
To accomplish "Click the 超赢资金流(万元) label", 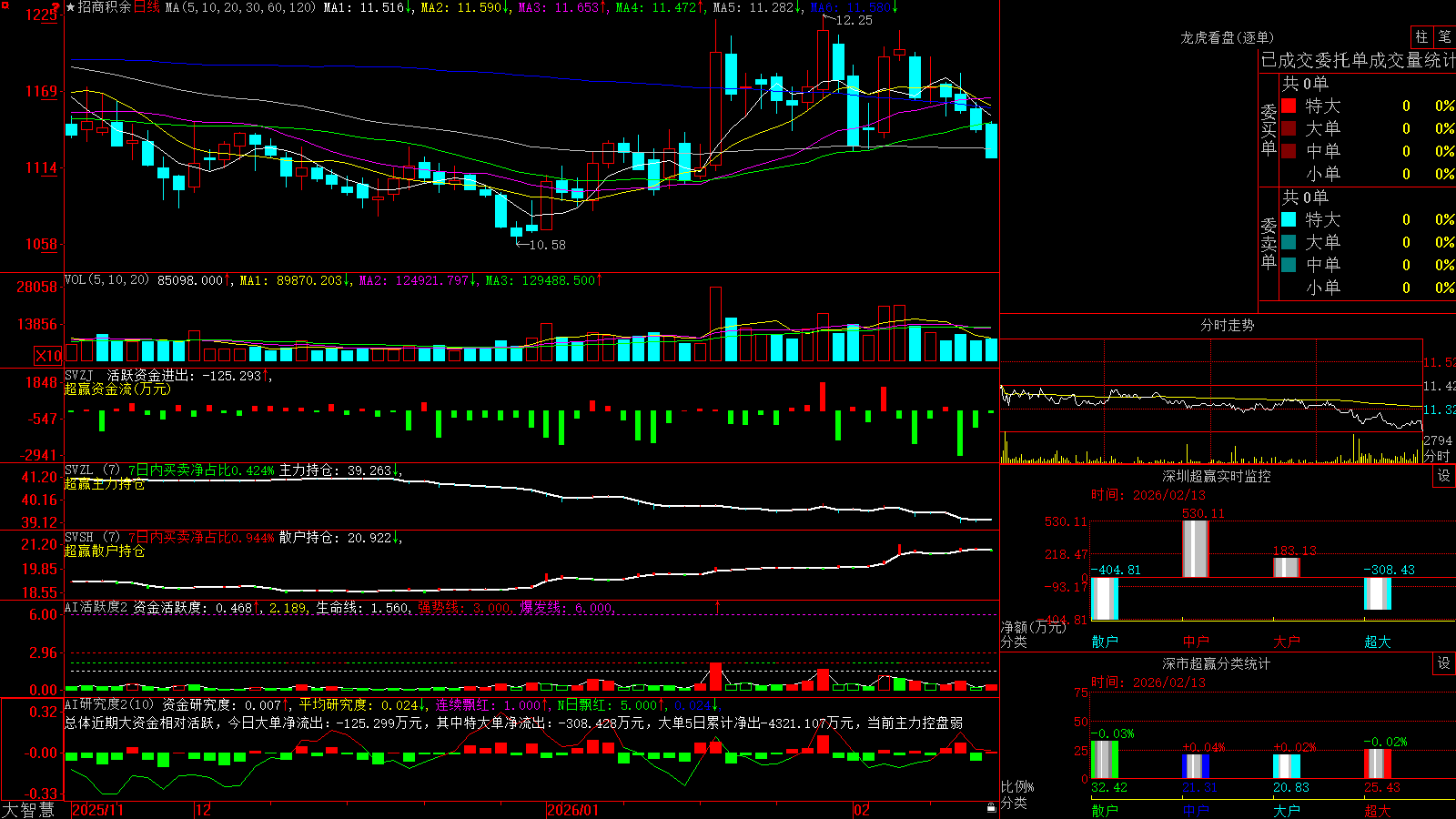I will pos(117,389).
